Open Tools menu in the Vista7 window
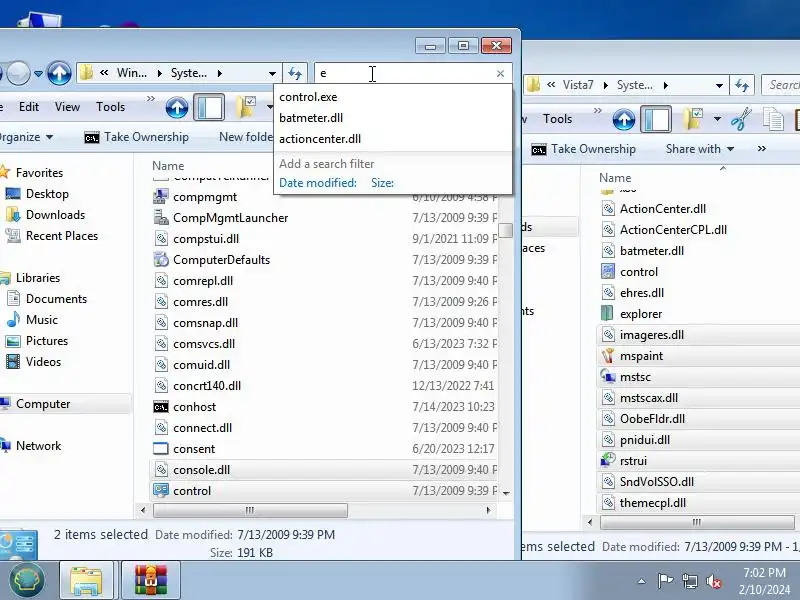This screenshot has height=600, width=800. (x=557, y=119)
